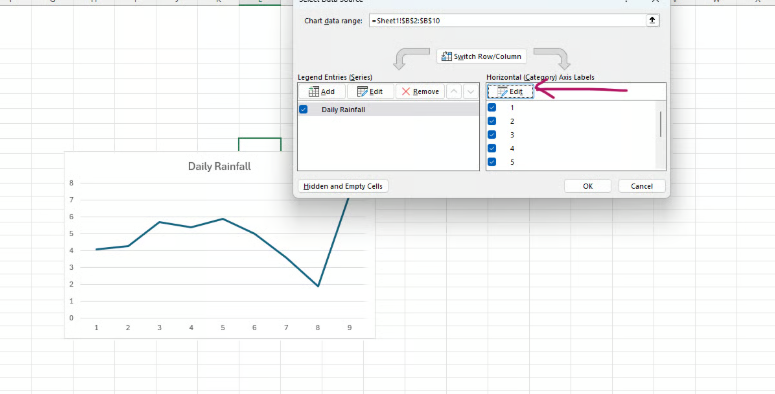Move the series up with the arrow button

(455, 91)
